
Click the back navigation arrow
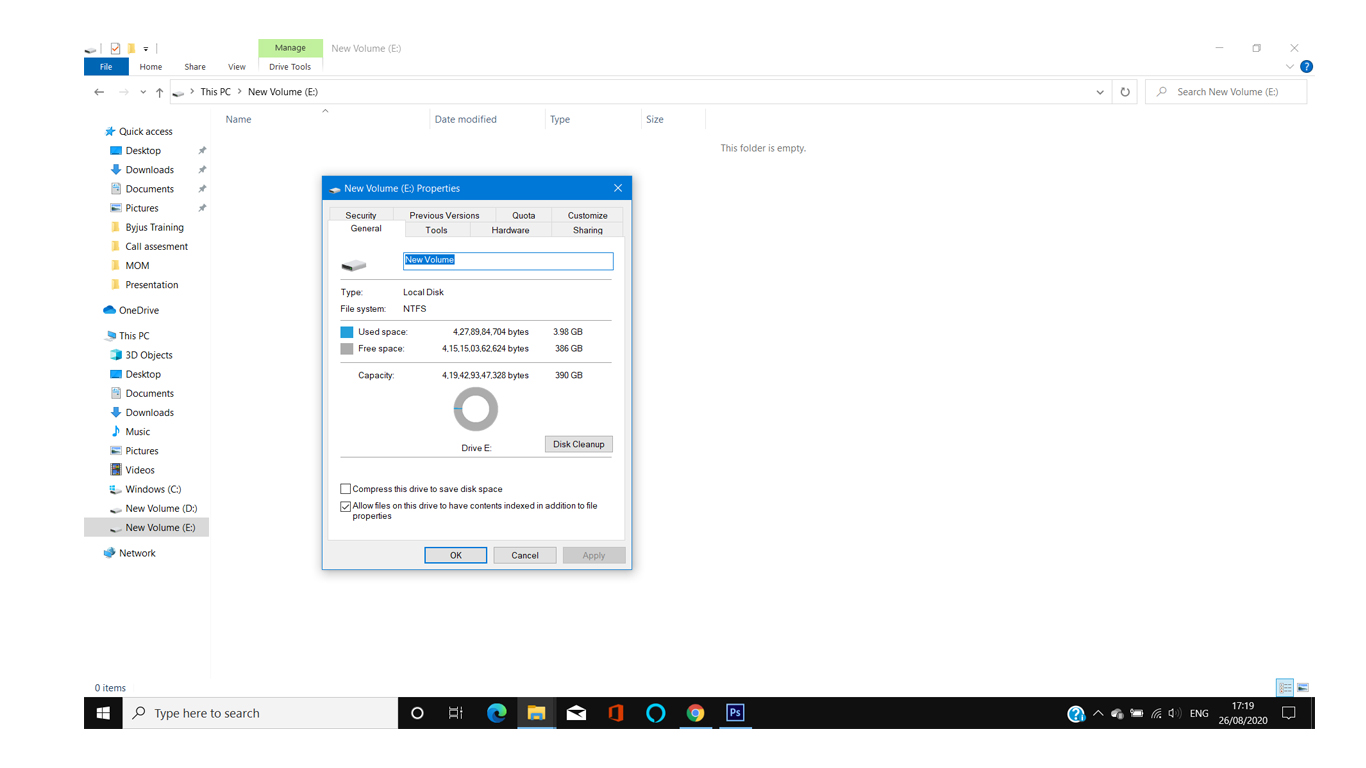coord(99,92)
